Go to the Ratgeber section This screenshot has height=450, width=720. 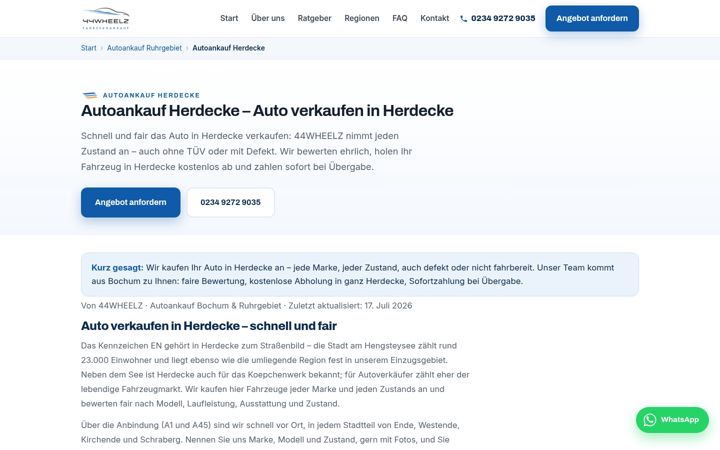click(314, 18)
